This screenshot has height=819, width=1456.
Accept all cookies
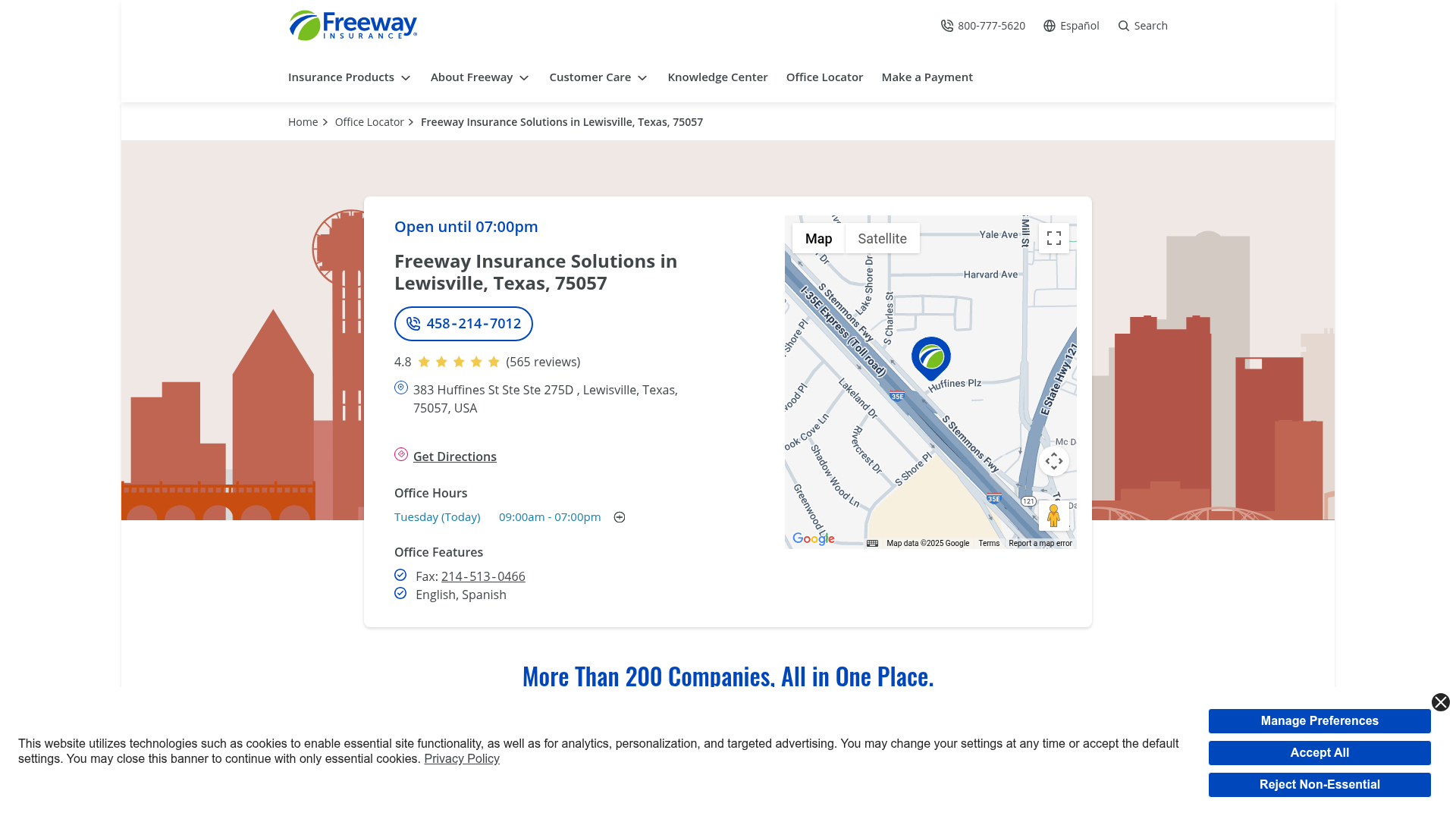pyautogui.click(x=1319, y=752)
